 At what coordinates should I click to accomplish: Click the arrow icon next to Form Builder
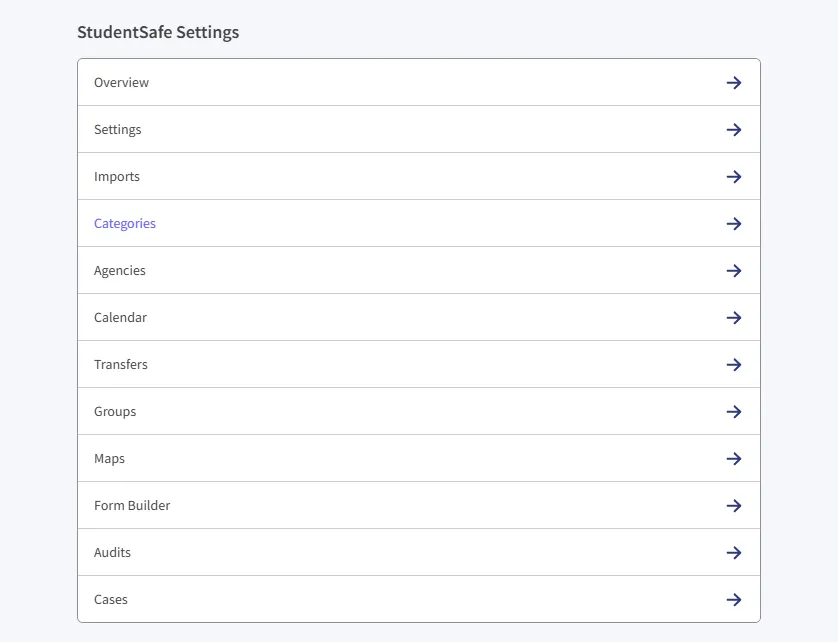[x=734, y=506]
